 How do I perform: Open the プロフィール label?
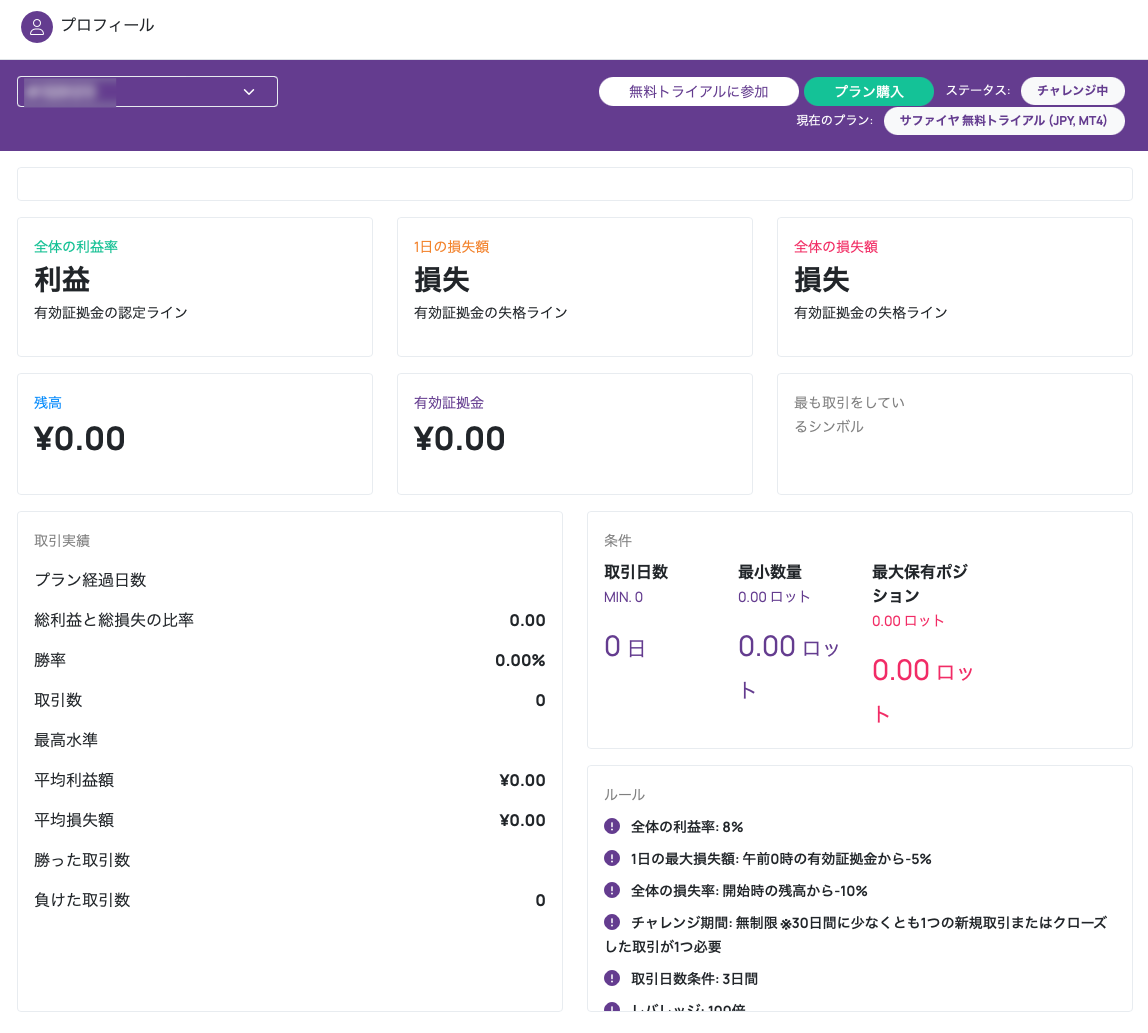click(x=107, y=25)
